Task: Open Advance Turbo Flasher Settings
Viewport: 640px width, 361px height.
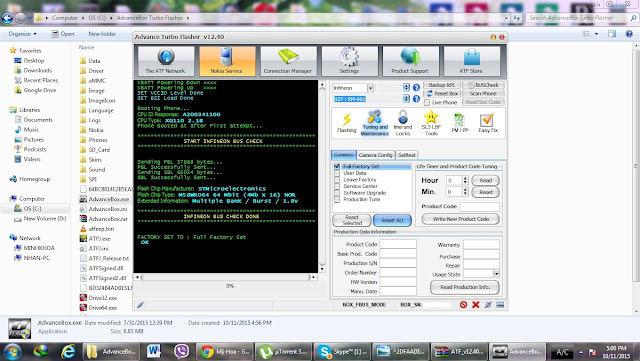Action: coord(349,61)
